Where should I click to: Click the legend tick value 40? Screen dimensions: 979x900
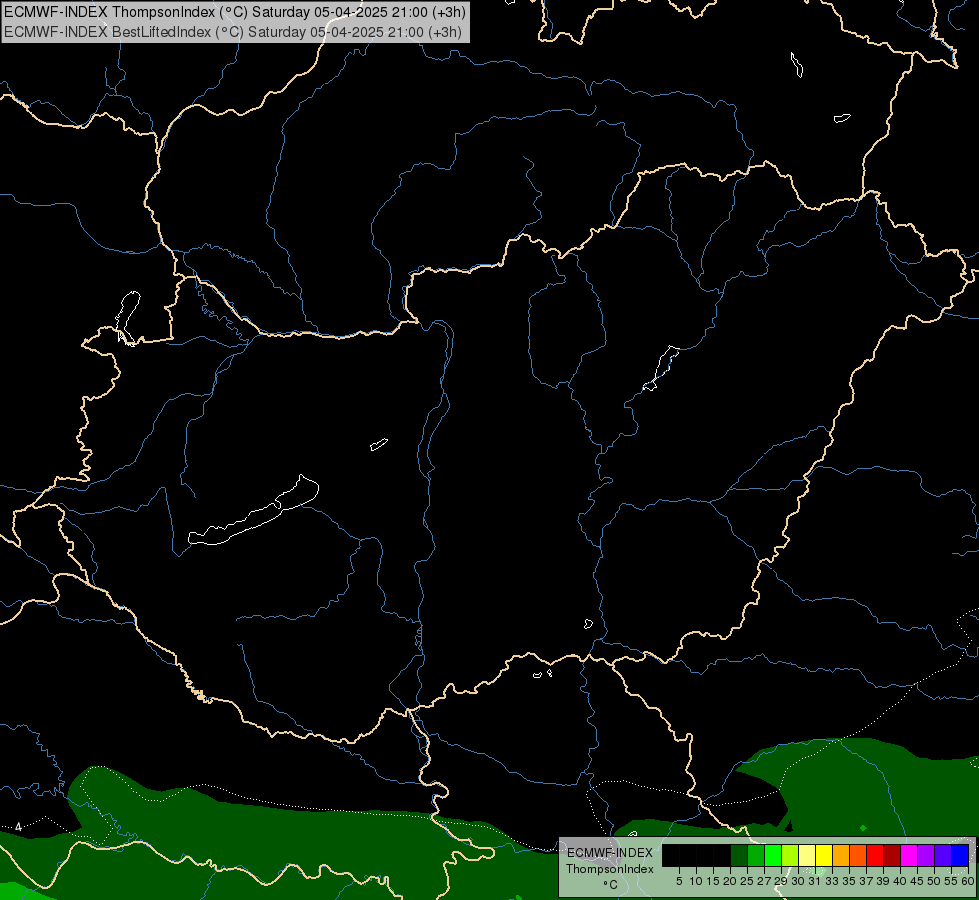pos(900,881)
